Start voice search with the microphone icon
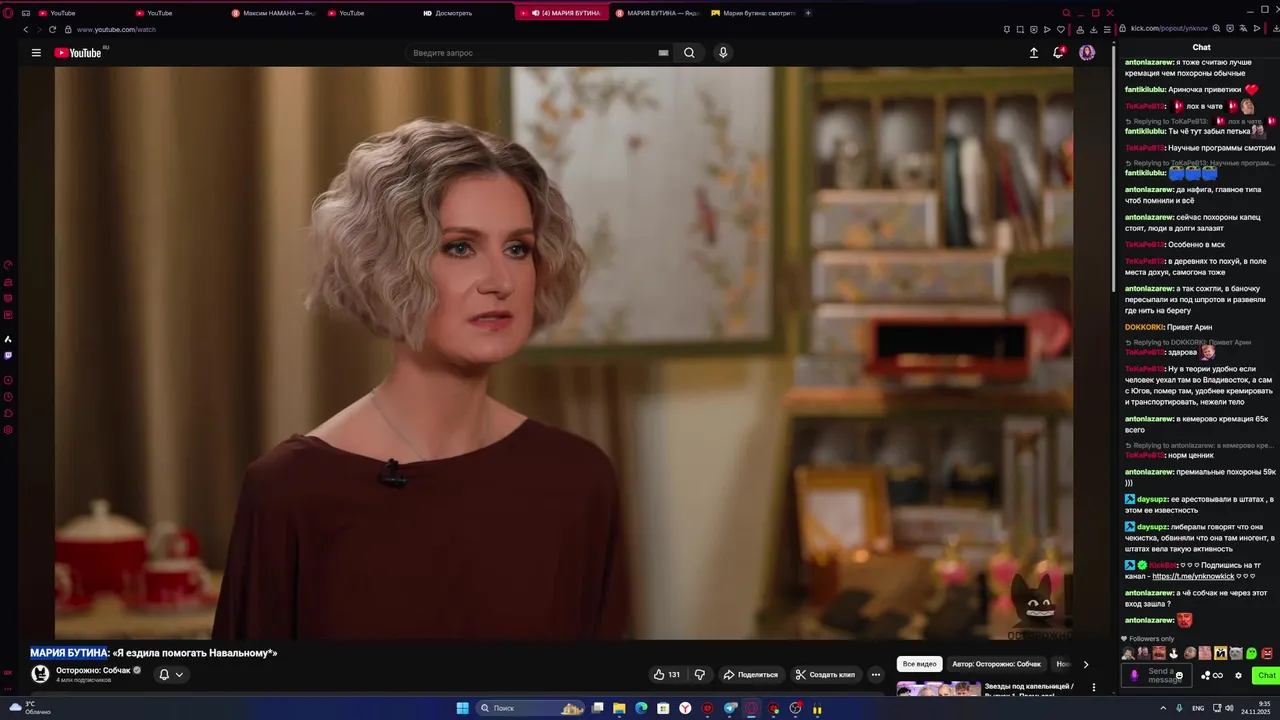This screenshot has width=1280, height=720. (x=723, y=53)
